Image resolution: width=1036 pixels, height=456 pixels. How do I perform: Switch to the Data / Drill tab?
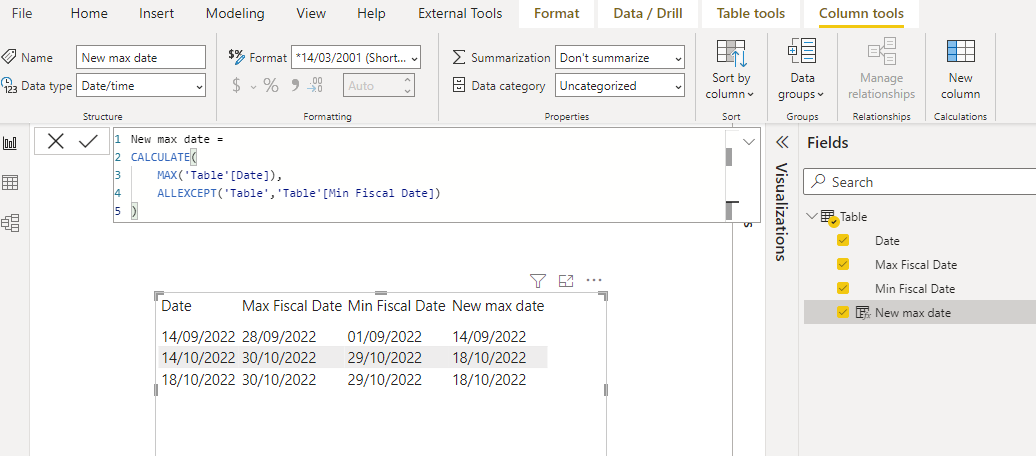[x=648, y=13]
